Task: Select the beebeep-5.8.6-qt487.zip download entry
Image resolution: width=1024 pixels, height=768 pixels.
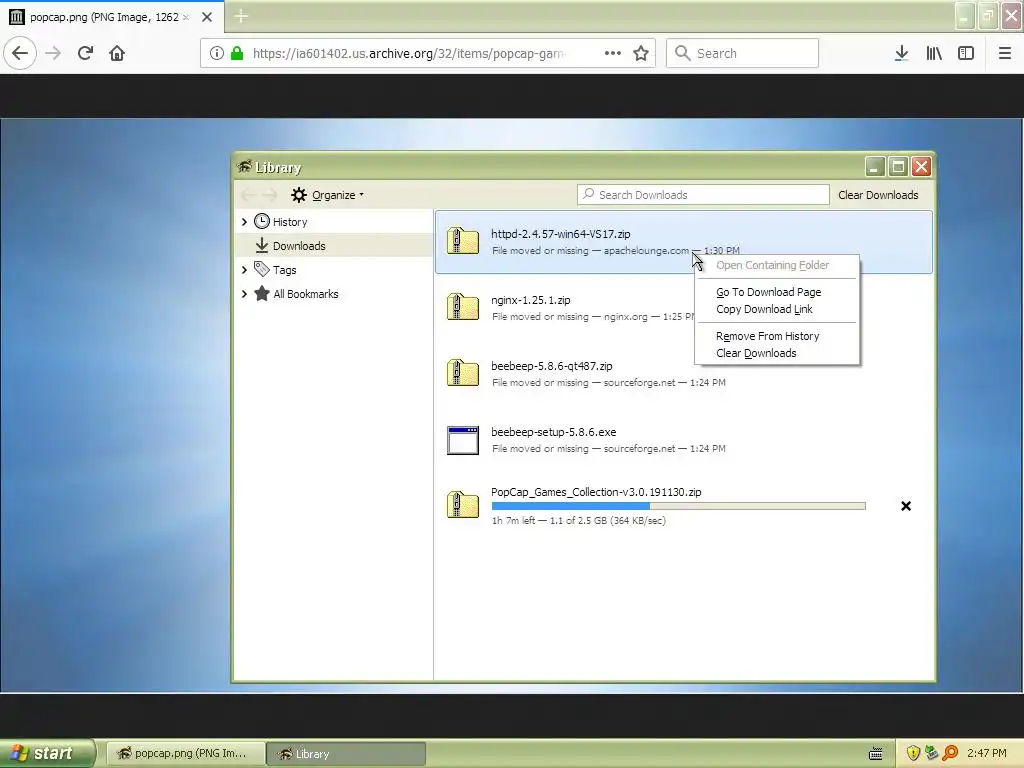Action: (x=684, y=374)
